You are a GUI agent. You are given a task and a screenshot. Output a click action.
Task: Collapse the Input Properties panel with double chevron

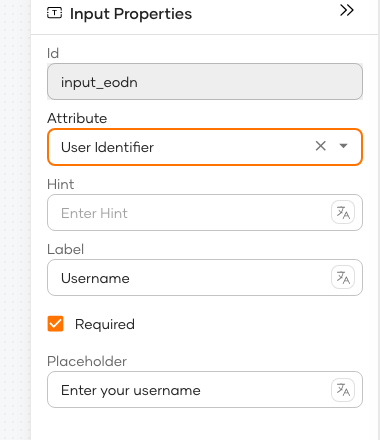click(347, 10)
